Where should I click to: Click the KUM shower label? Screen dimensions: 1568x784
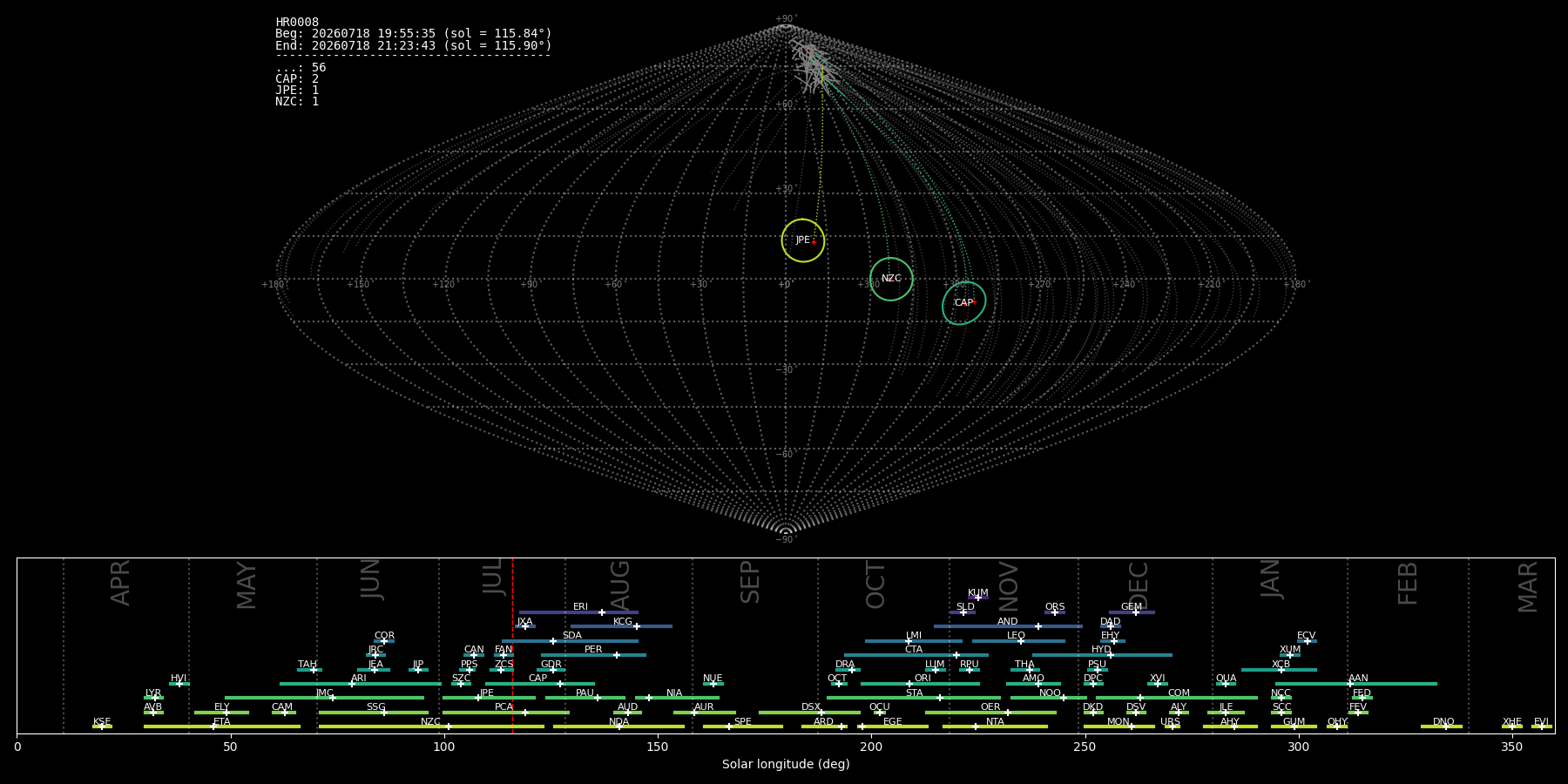978,593
